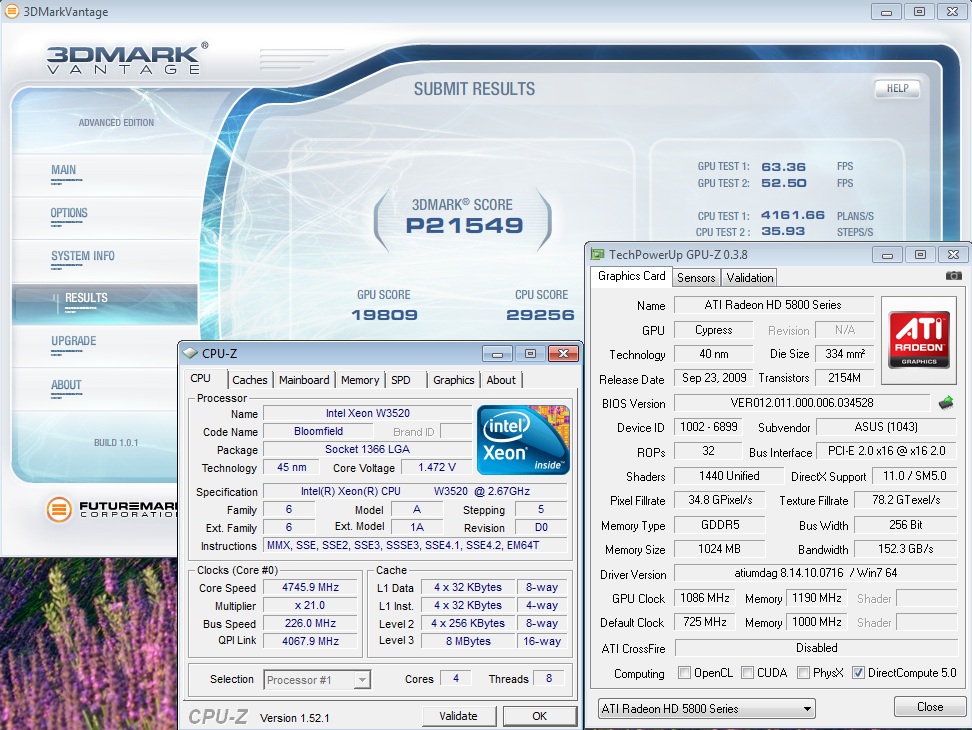Click the Memory Size 1024 MB field

click(x=719, y=549)
